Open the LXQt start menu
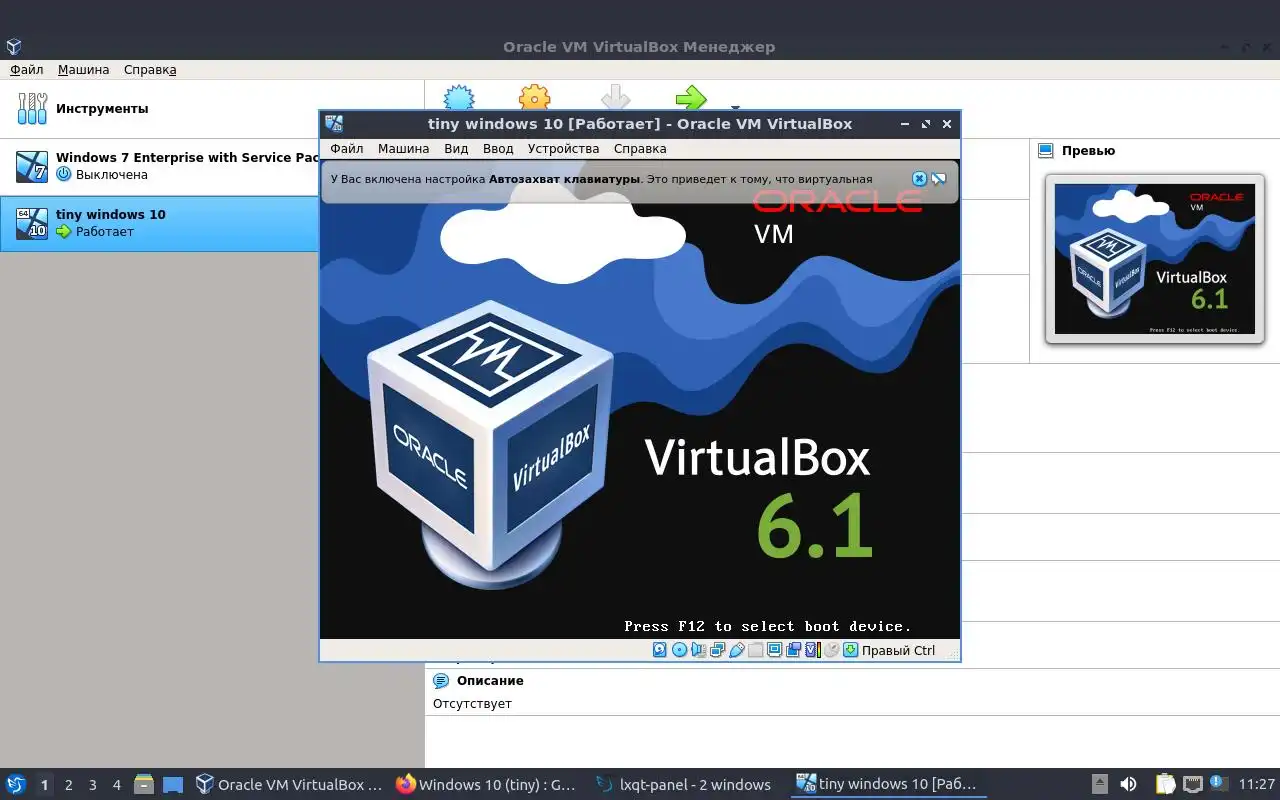Viewport: 1280px width, 800px height. (x=16, y=785)
